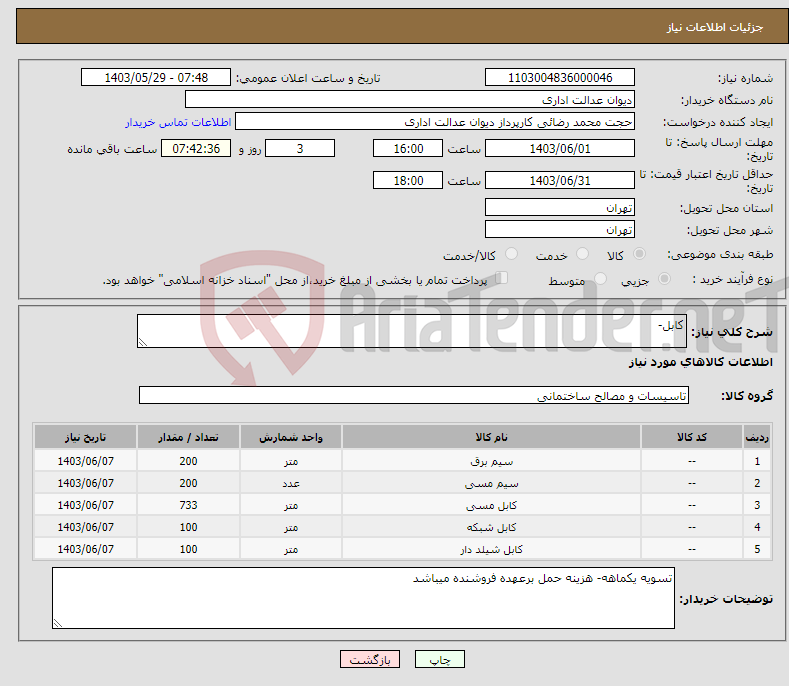Click the delivery province field تهران
This screenshot has height=686, width=789.
pos(560,207)
